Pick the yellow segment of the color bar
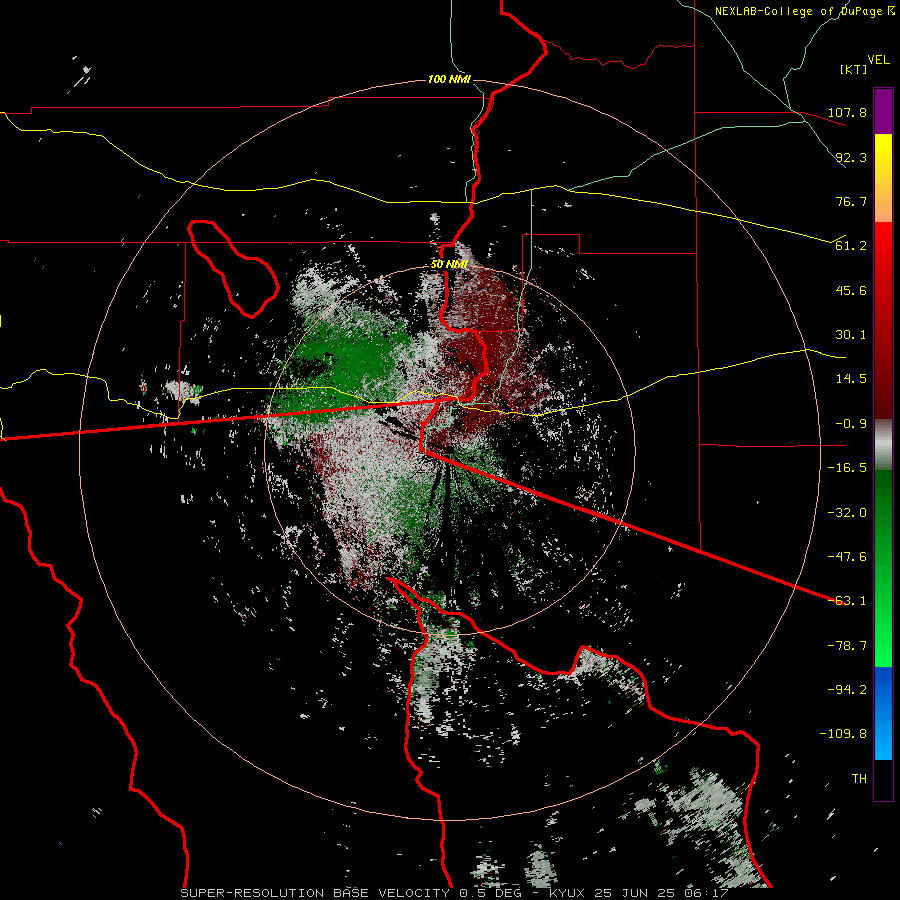The width and height of the screenshot is (900, 900). [x=883, y=166]
